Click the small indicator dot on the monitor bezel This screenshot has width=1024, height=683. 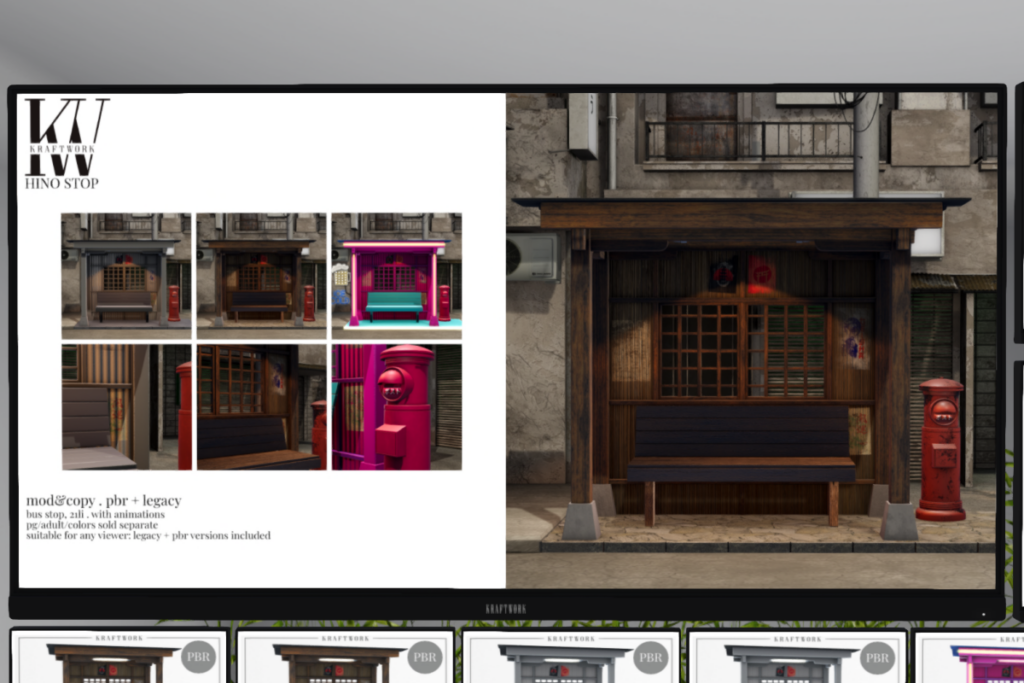pyautogui.click(x=983, y=613)
